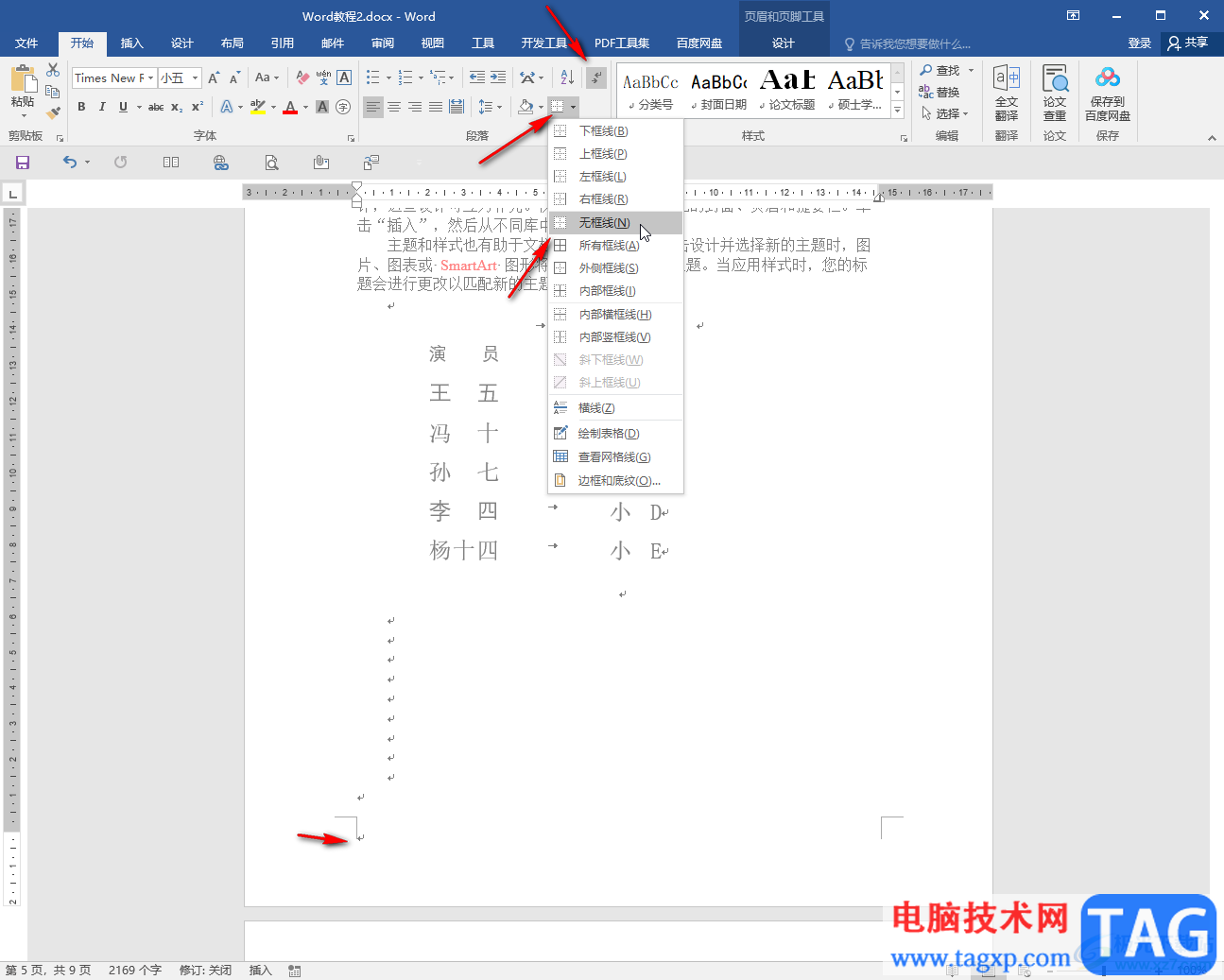Select 所有框线(A) all borders

[x=615, y=246]
